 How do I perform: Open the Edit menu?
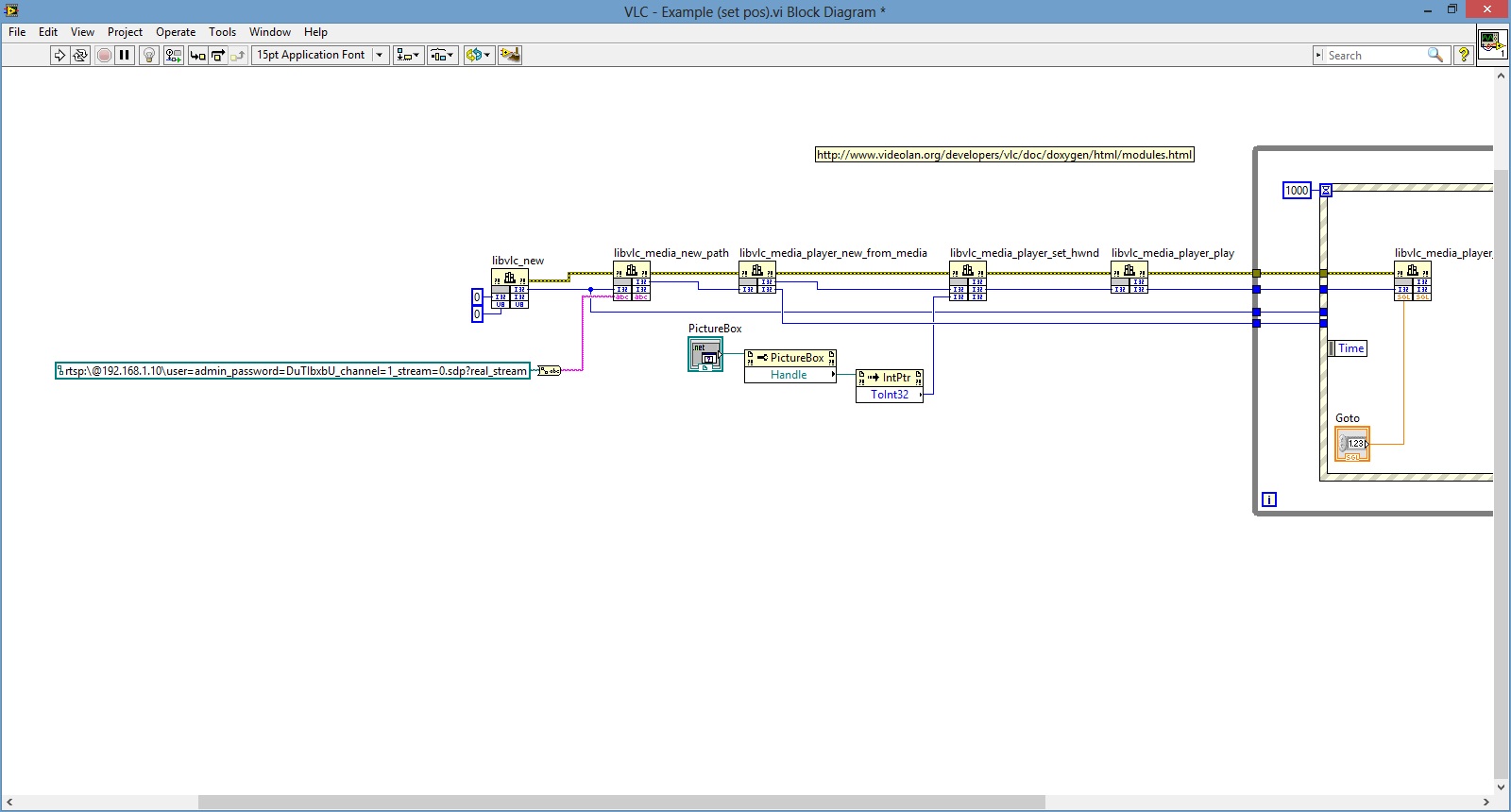pos(48,32)
